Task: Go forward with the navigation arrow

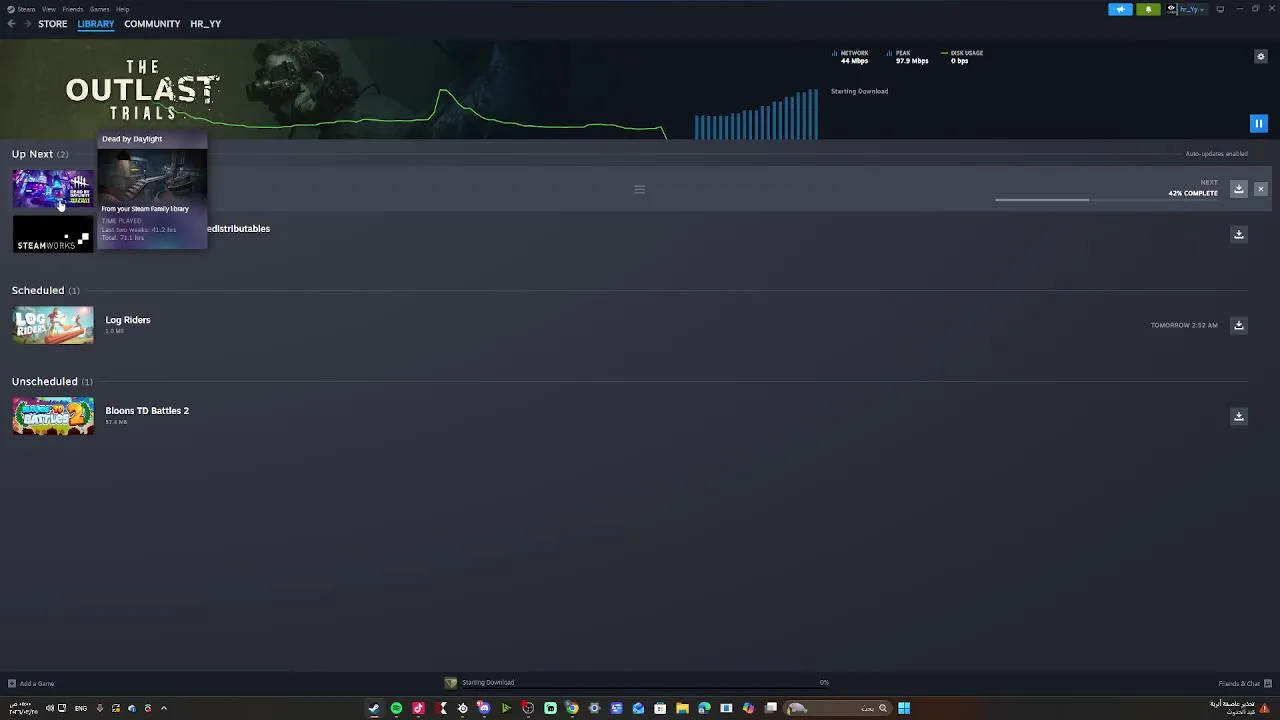Action: [x=26, y=24]
